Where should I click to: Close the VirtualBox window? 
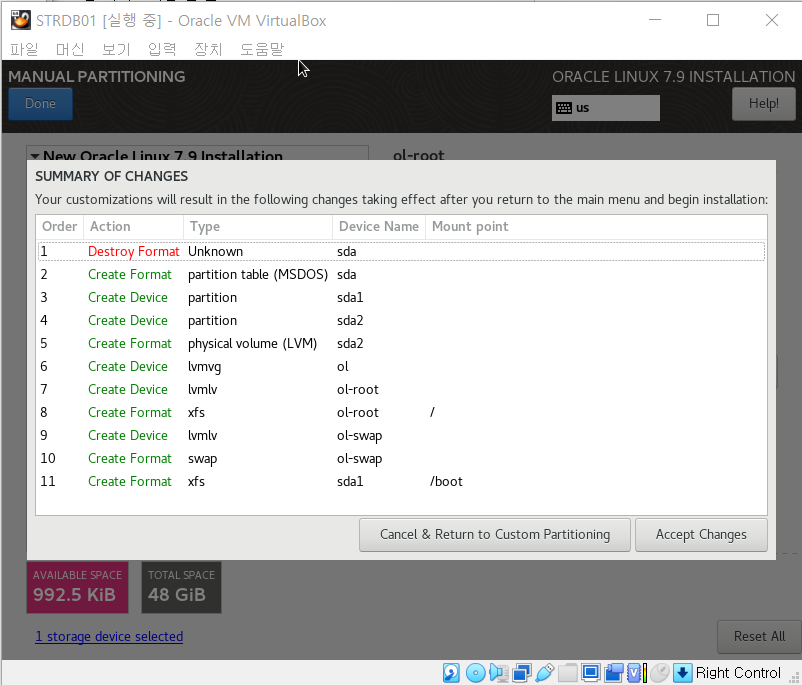pyautogui.click(x=772, y=20)
